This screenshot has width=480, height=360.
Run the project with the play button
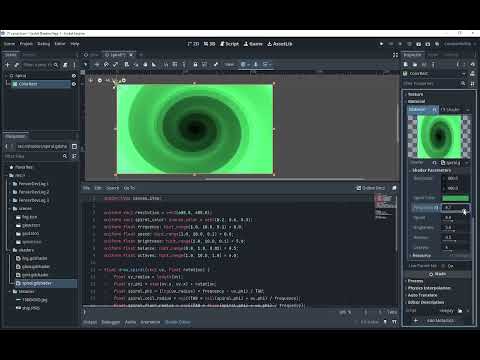[381, 44]
